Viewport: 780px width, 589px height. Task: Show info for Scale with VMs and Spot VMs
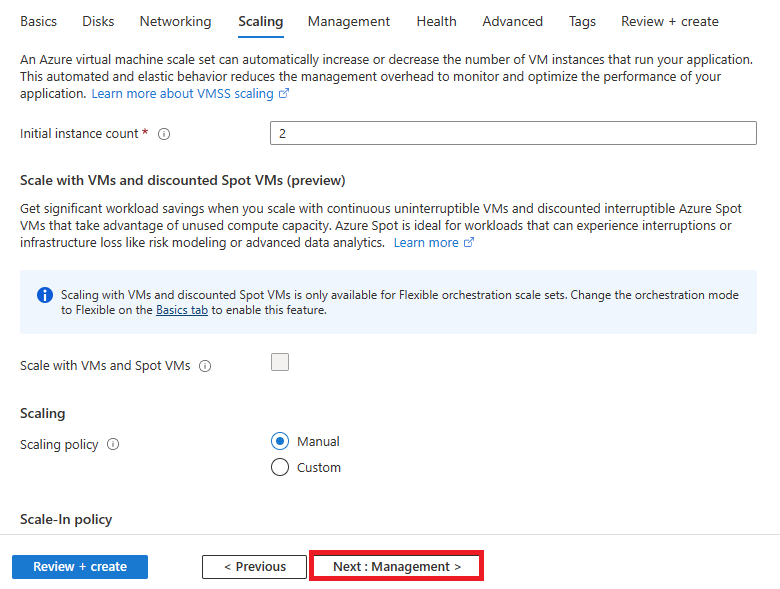coord(205,366)
